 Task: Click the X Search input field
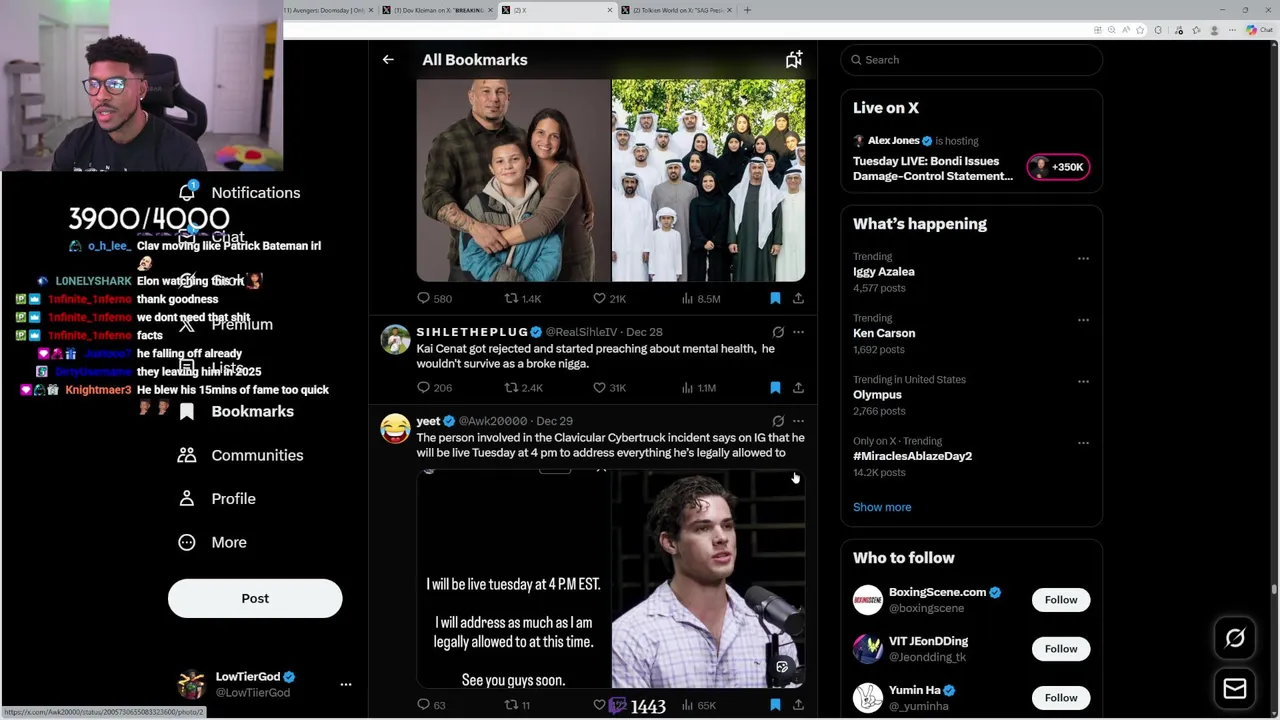pyautogui.click(x=971, y=60)
